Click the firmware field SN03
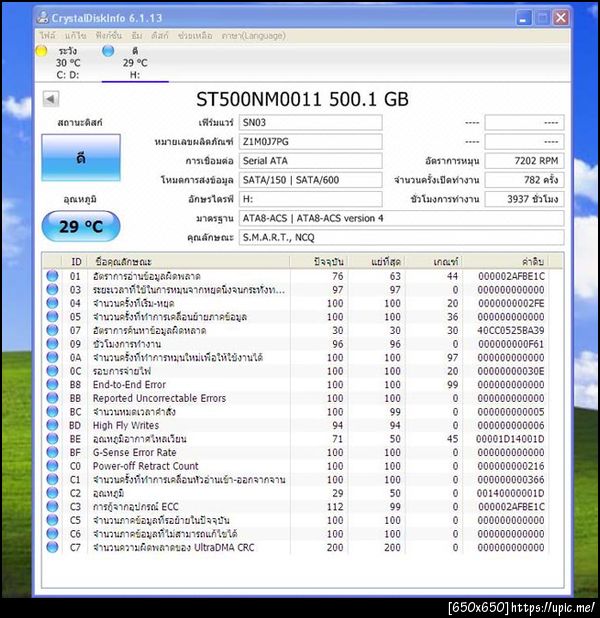The image size is (600, 618). coord(310,122)
